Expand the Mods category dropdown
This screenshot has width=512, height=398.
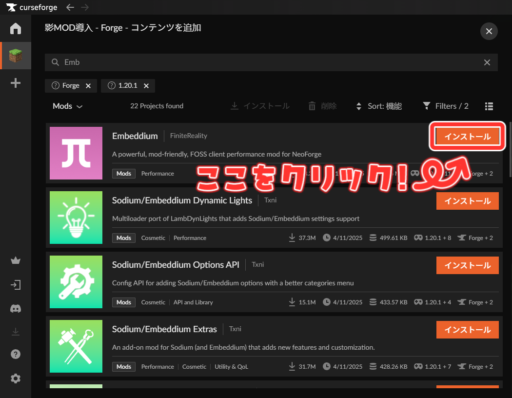[x=67, y=106]
